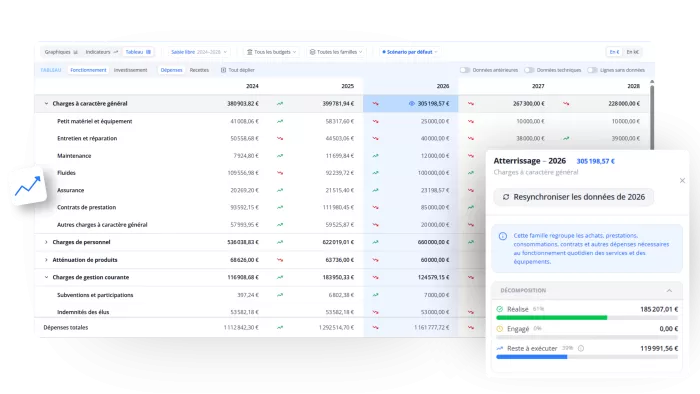Open the Tous les budgets dropdown

[x=271, y=52]
